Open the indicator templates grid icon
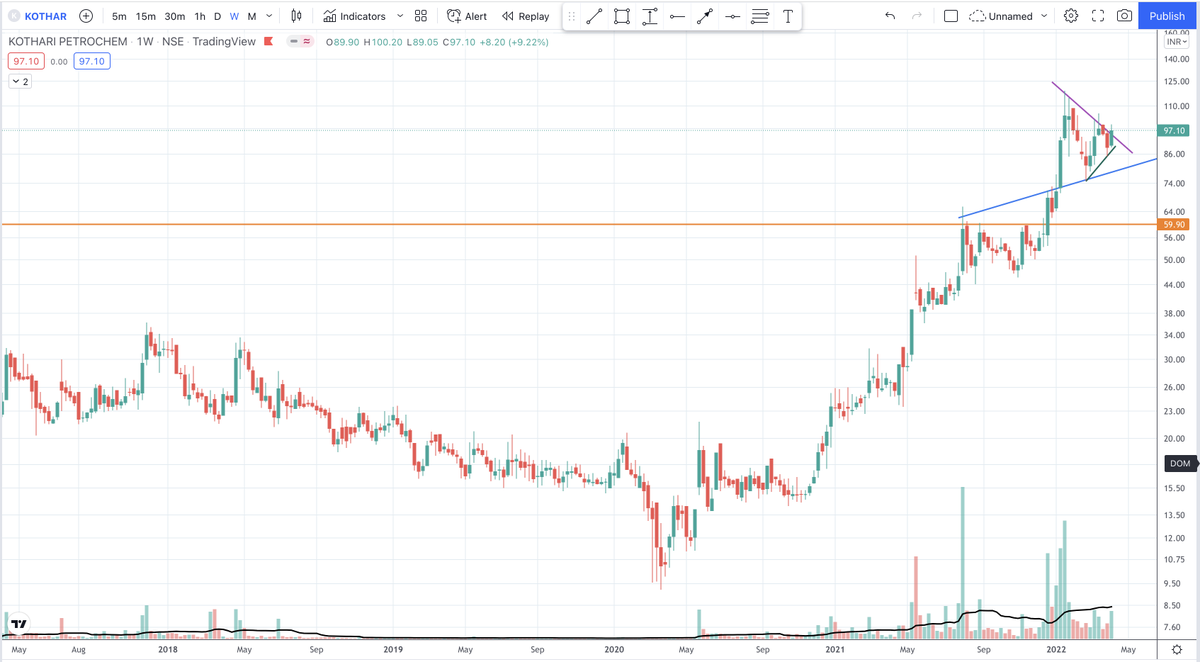 [x=421, y=16]
